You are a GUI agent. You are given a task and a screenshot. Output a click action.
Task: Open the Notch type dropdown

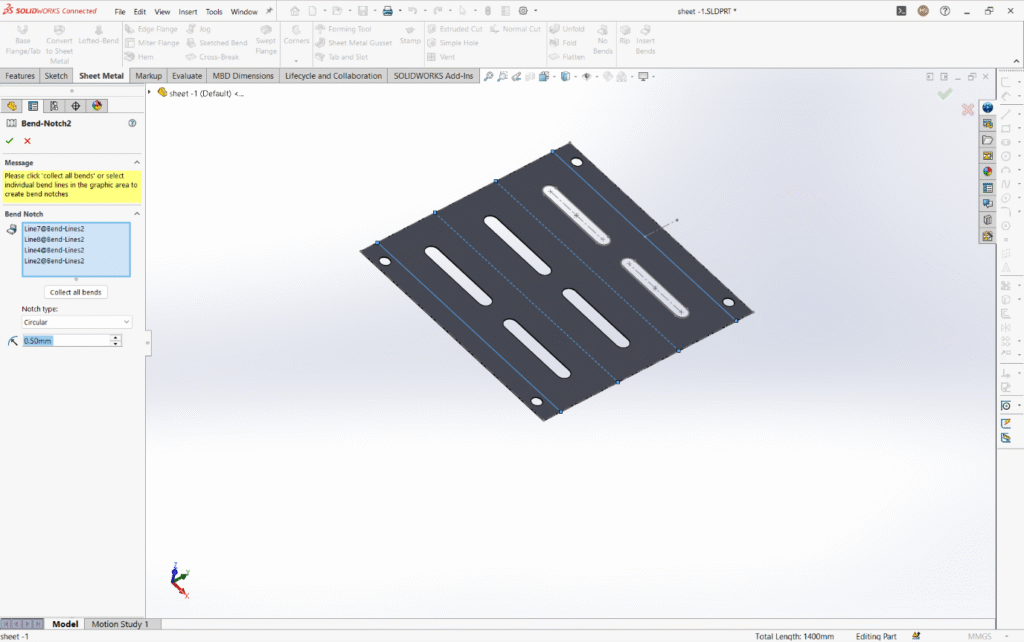77,322
